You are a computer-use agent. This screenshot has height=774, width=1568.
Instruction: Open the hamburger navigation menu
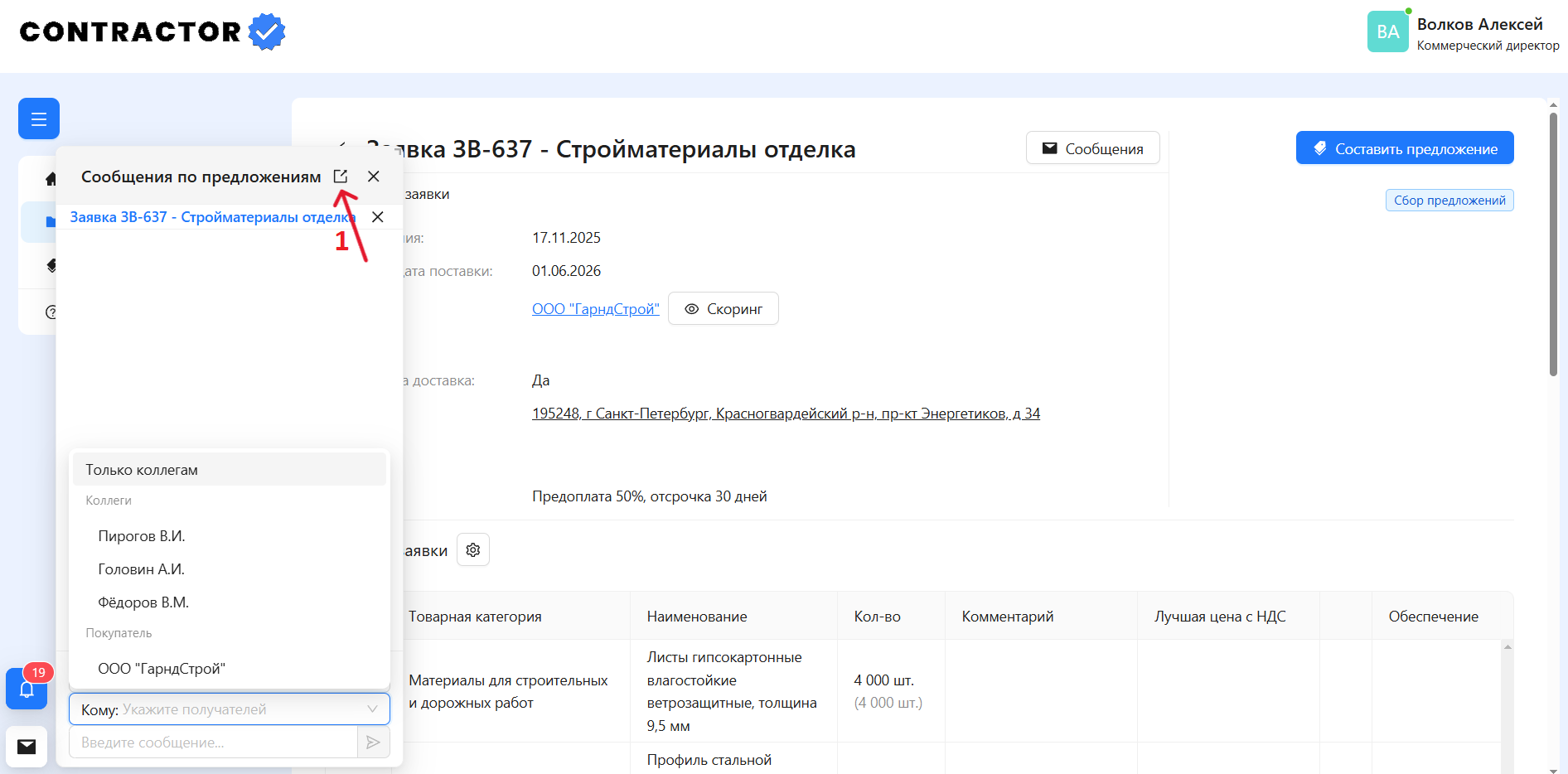click(38, 119)
